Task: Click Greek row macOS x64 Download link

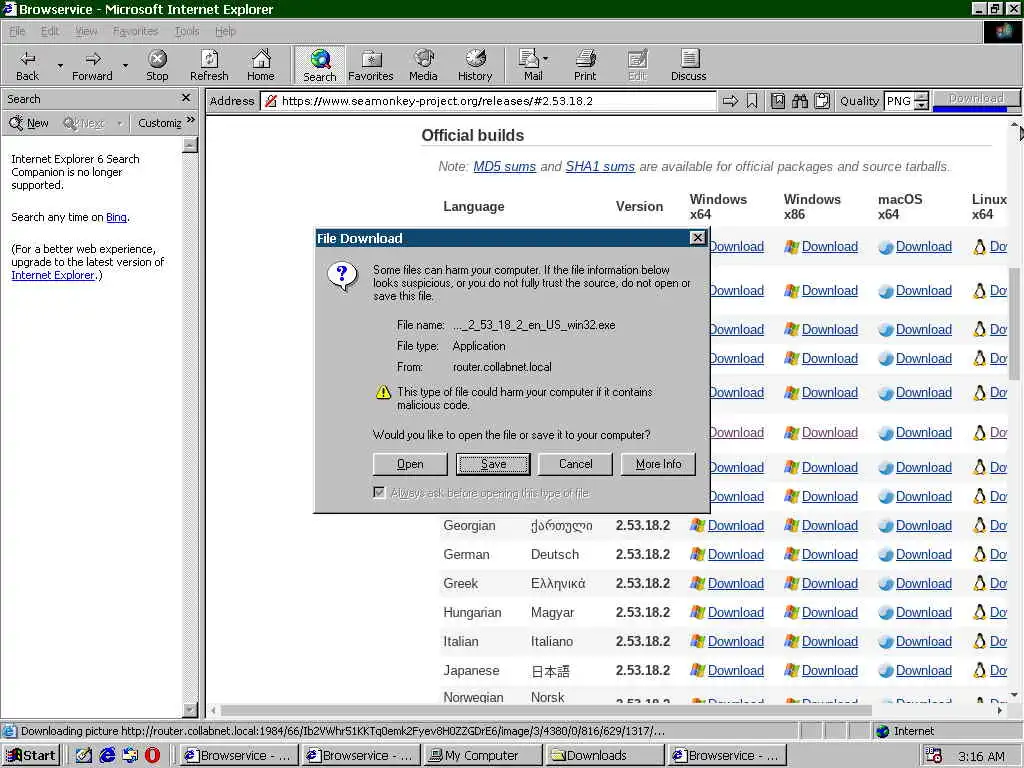Action: click(x=923, y=584)
